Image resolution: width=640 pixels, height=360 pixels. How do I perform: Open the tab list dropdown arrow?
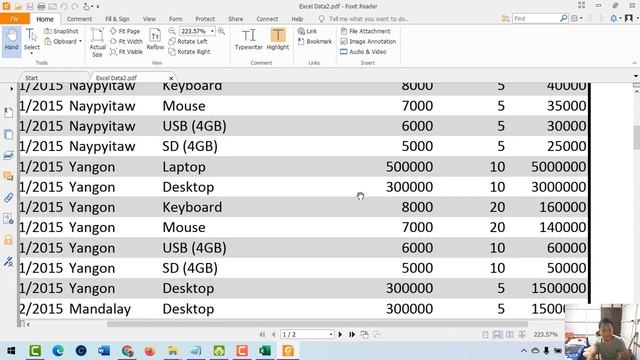[x=636, y=76]
